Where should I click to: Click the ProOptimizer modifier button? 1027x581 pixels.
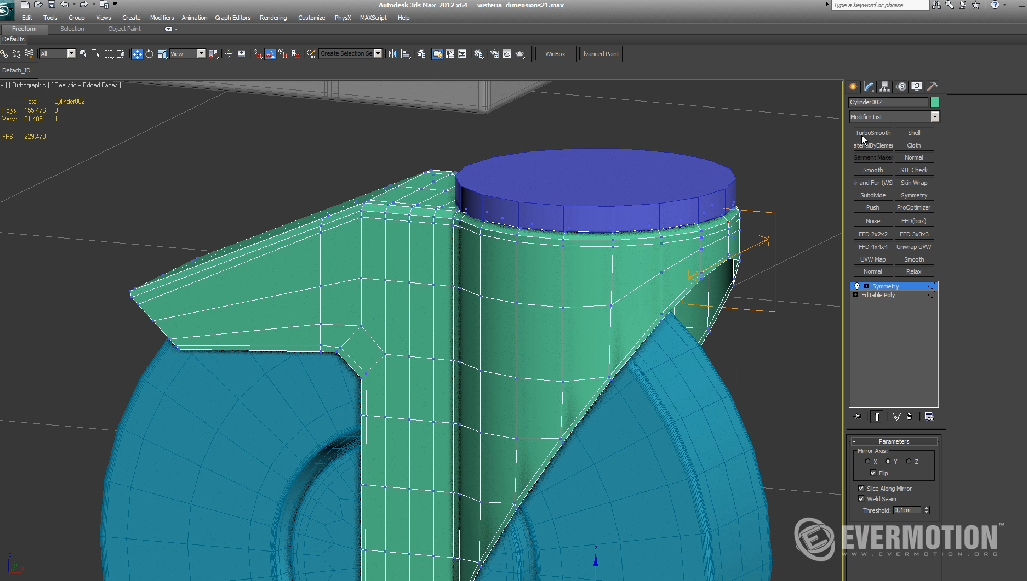[914, 208]
